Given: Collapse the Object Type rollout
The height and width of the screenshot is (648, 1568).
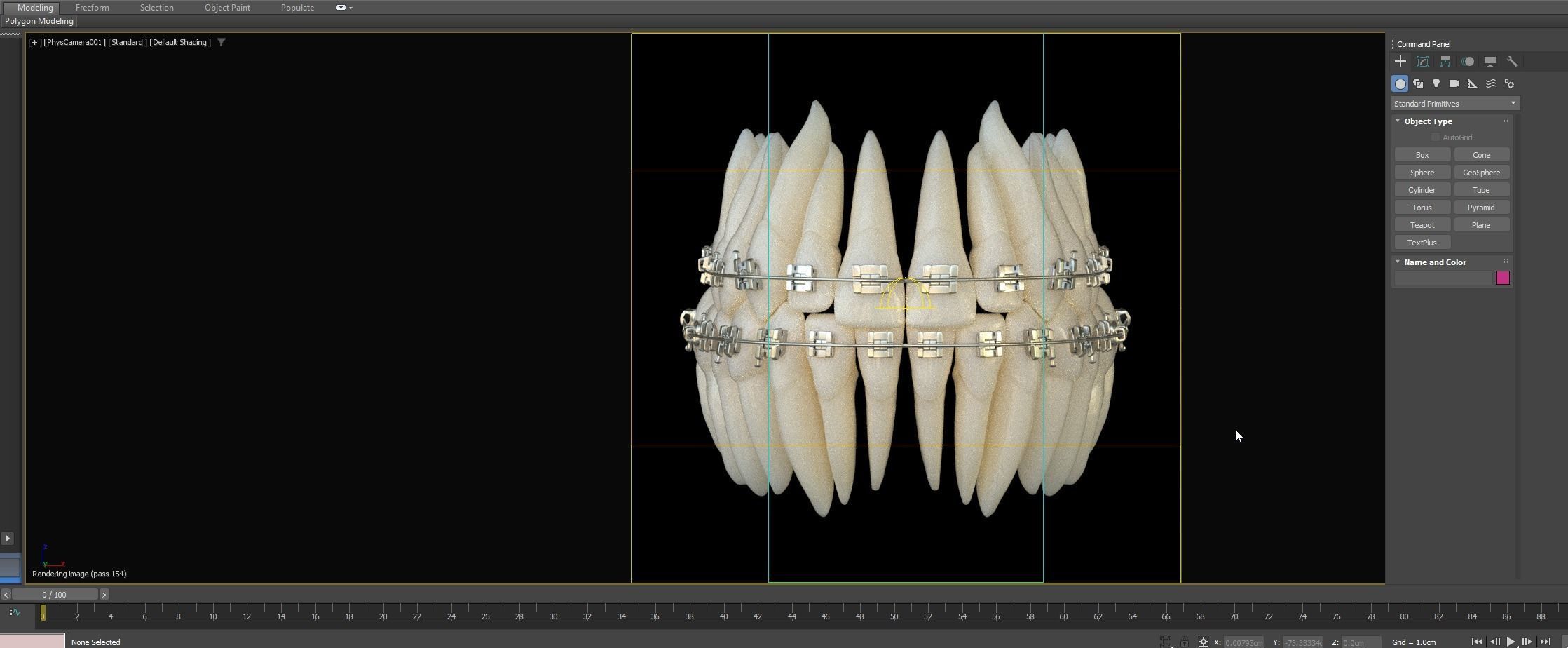Looking at the screenshot, I should (1398, 121).
